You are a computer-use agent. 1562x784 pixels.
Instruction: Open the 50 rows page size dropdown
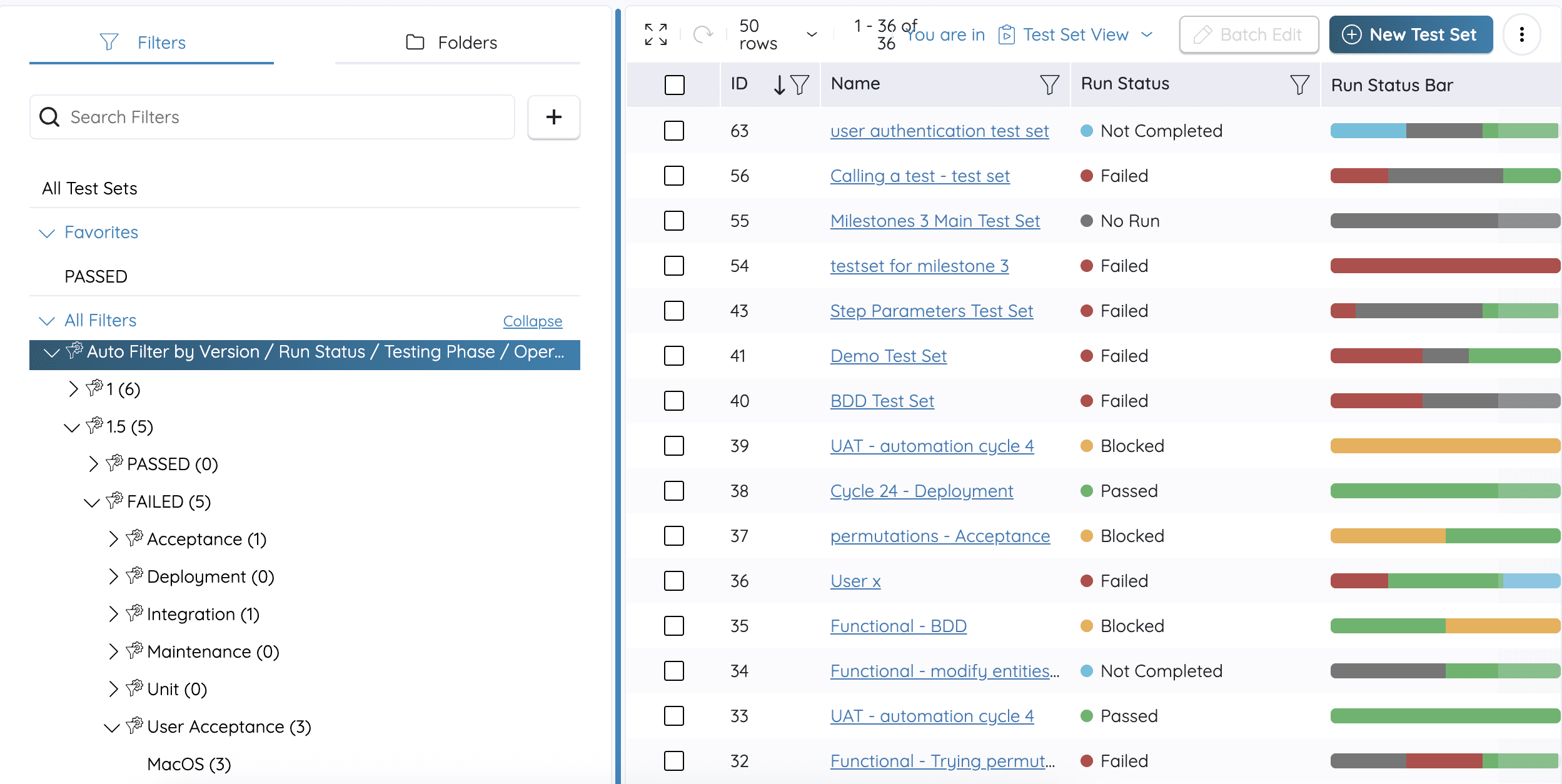point(778,34)
